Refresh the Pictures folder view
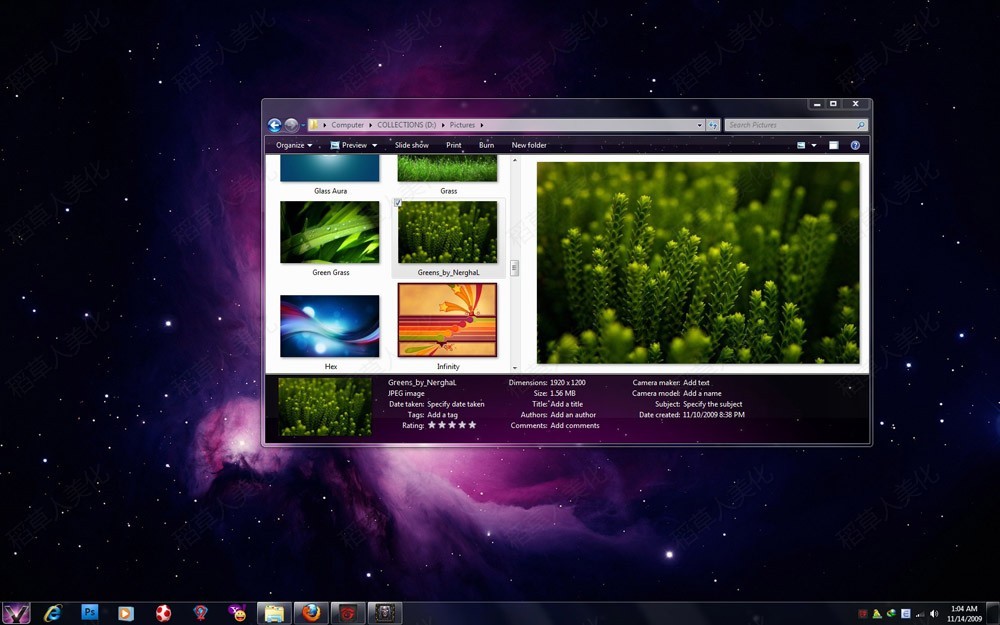1000x625 pixels. coord(713,125)
